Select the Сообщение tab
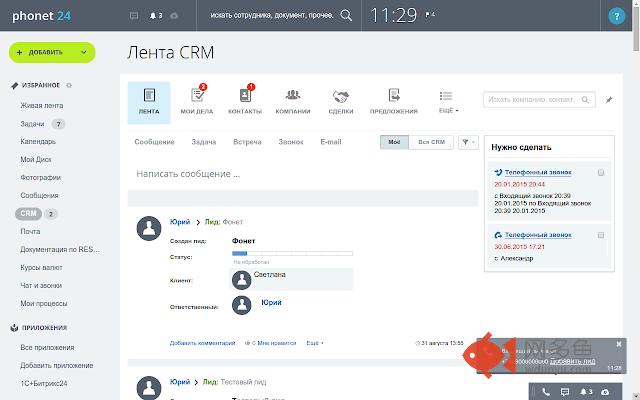The height and width of the screenshot is (400, 640). [154, 142]
